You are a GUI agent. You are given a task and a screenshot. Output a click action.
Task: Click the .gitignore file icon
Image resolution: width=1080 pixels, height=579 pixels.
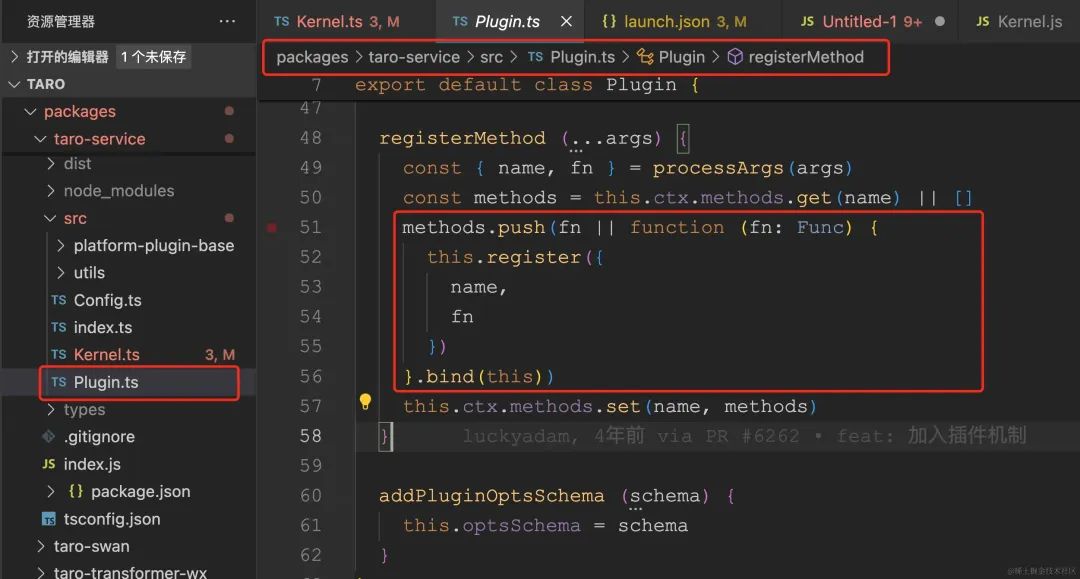click(x=48, y=436)
